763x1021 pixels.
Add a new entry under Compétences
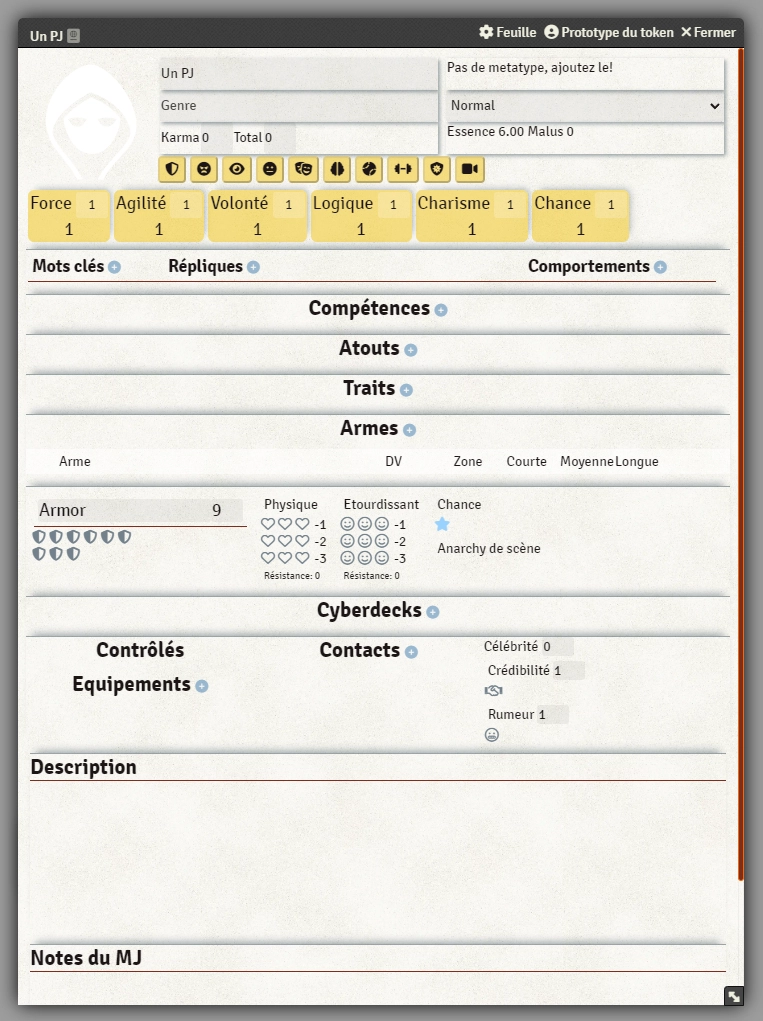(x=441, y=310)
